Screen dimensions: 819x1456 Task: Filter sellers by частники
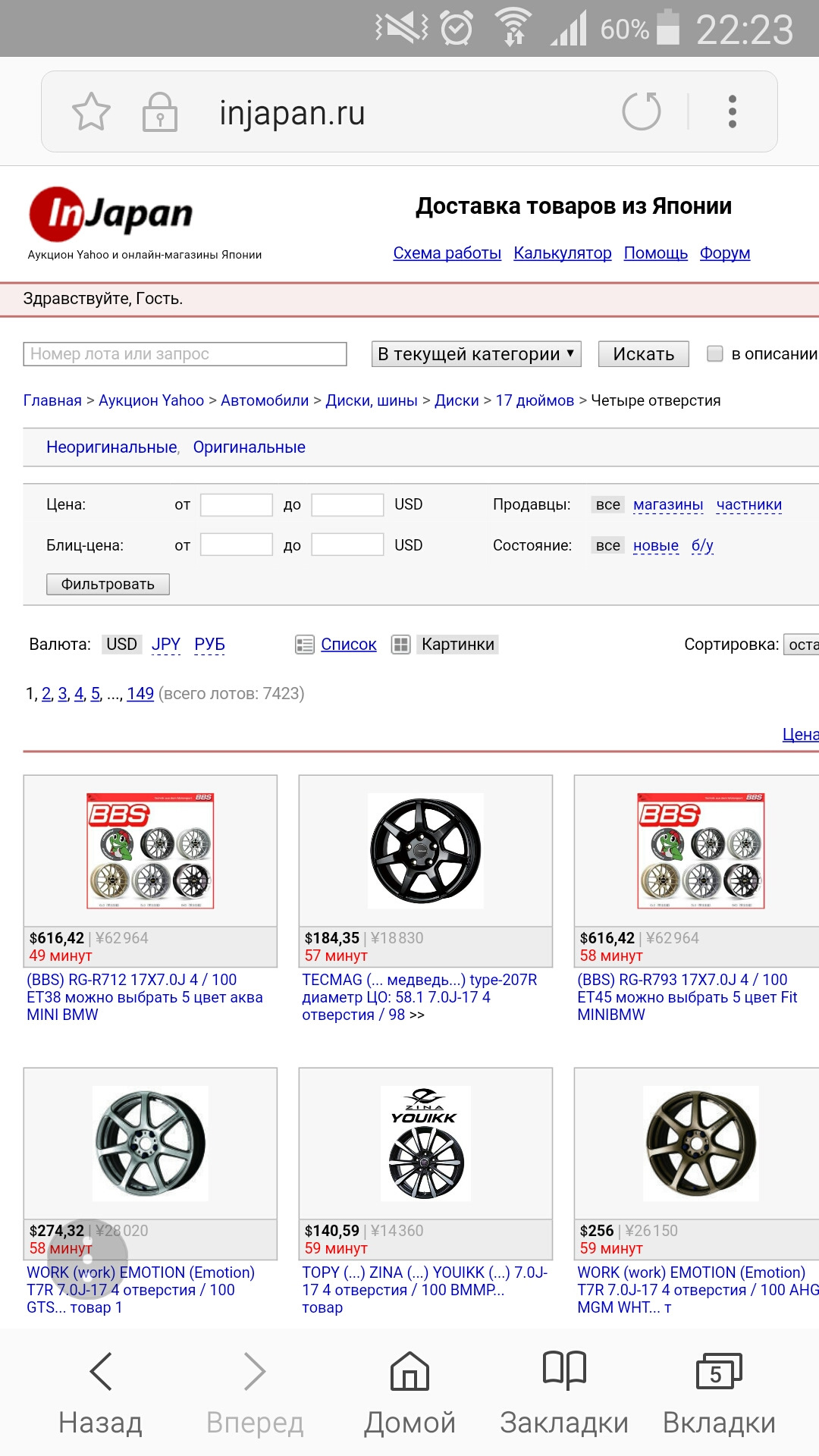tap(749, 505)
